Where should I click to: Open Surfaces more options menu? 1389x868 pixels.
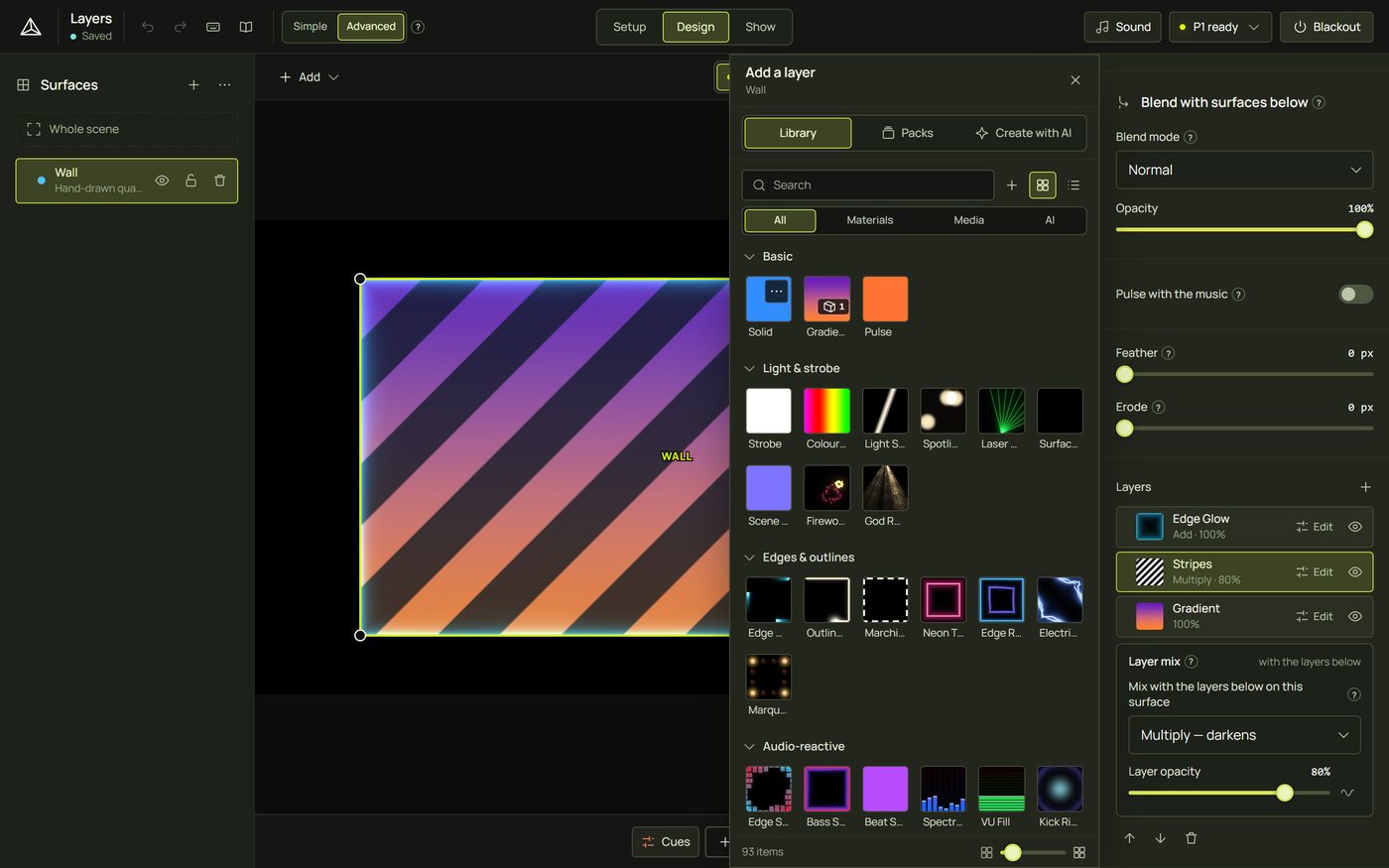point(225,85)
